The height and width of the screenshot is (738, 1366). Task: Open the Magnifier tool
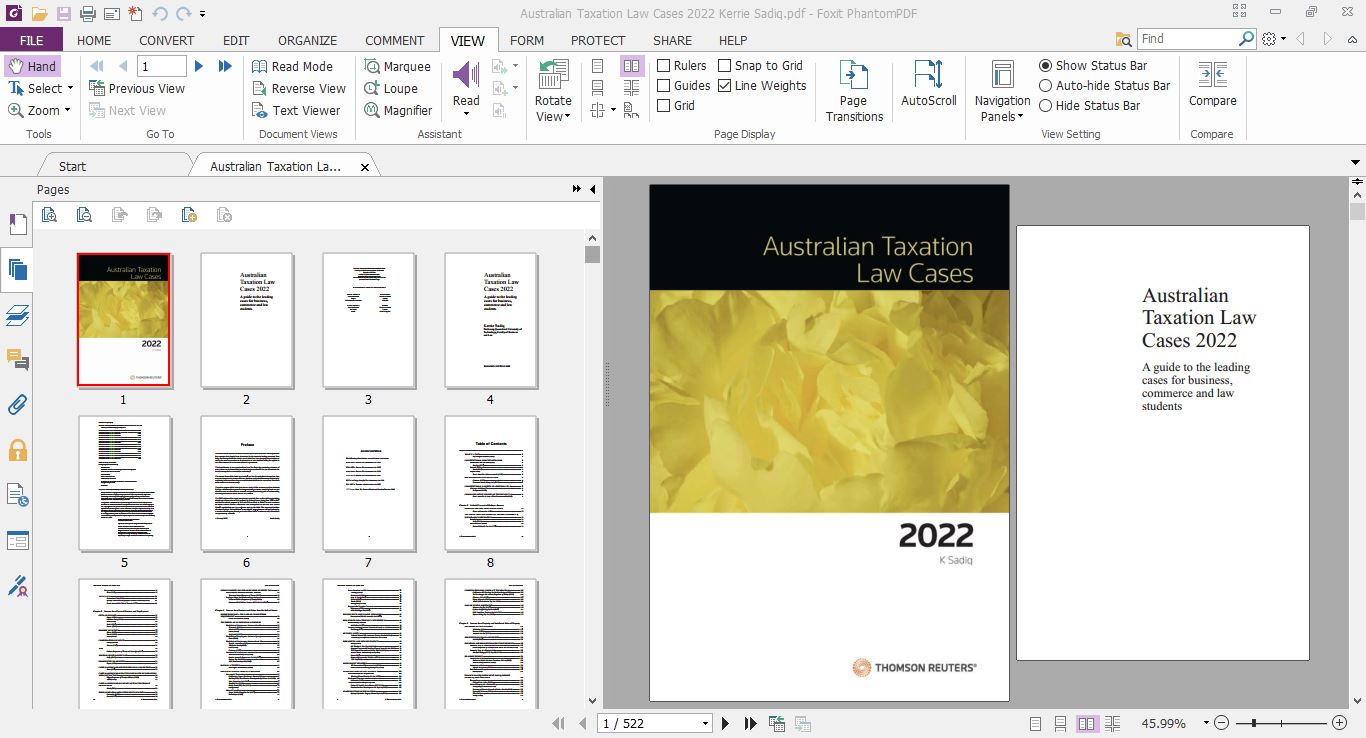click(398, 110)
